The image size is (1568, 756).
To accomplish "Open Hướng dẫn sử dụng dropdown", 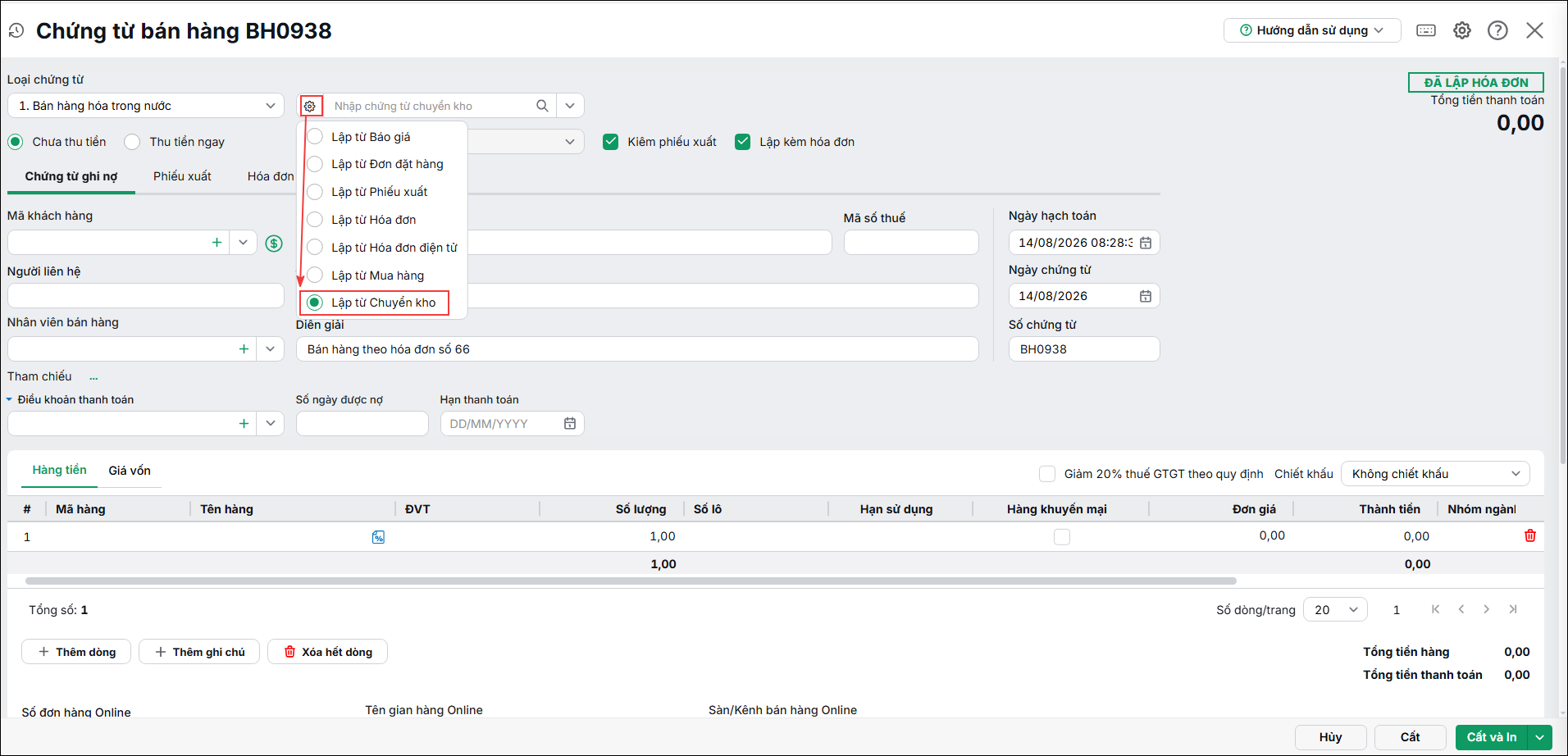I will pos(1312,30).
